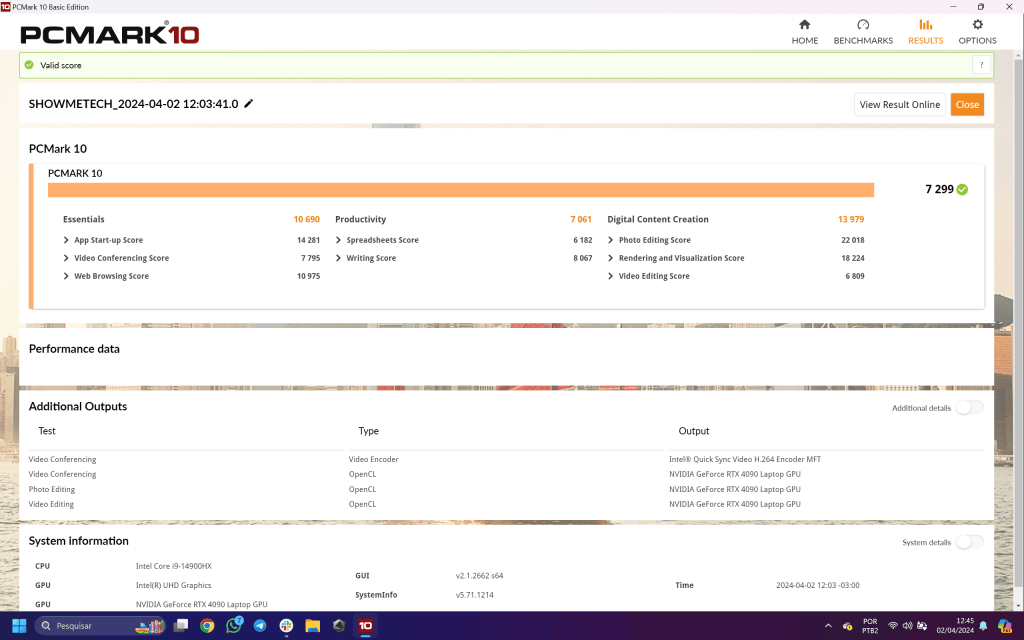
Task: Toggle the System details switch
Action: (969, 542)
